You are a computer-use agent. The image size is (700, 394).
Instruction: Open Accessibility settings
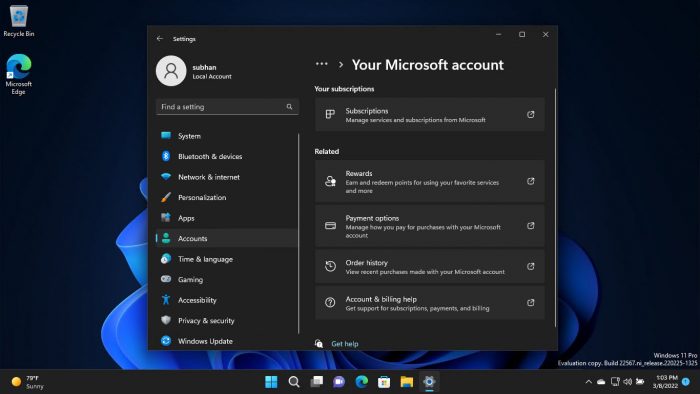point(227,300)
